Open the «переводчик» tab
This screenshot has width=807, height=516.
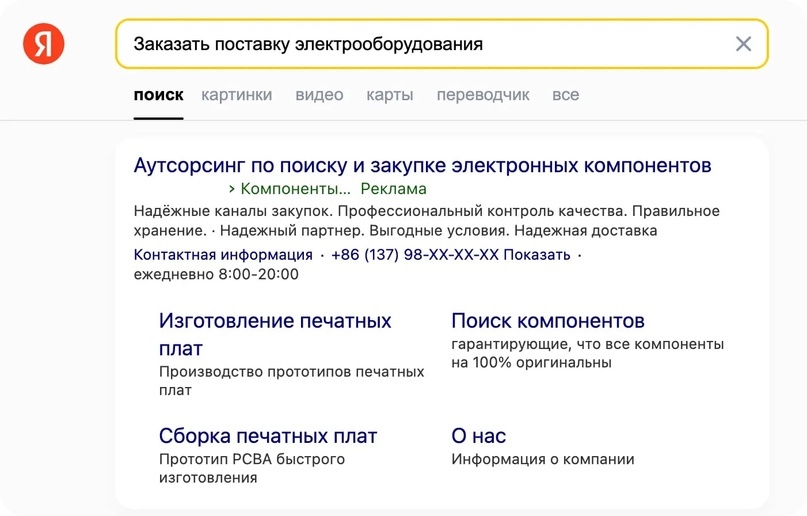tap(483, 95)
